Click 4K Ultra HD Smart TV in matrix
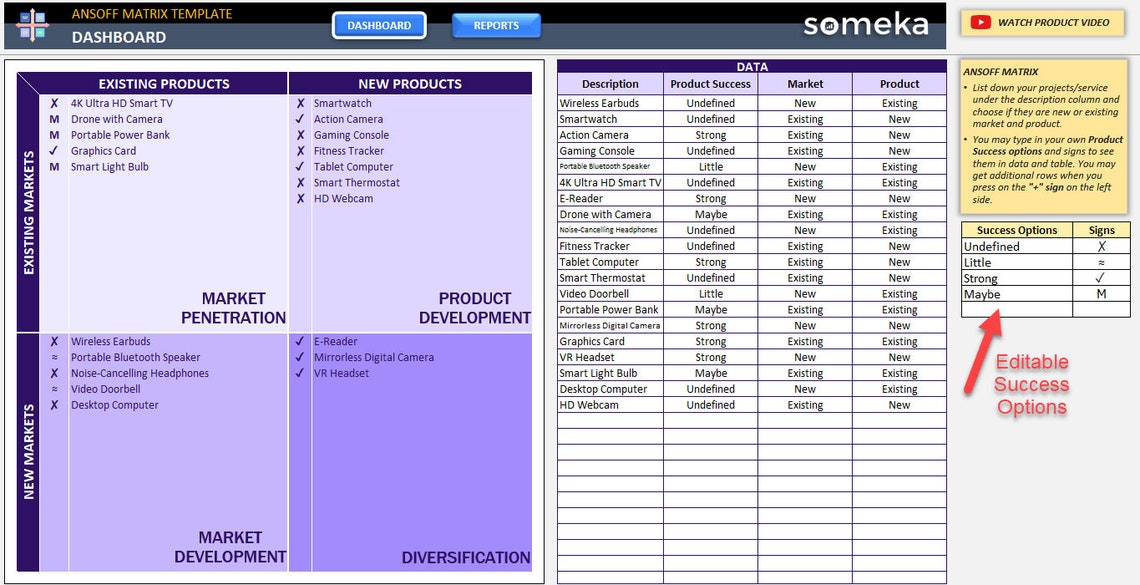Image resolution: width=1140 pixels, height=585 pixels. (121, 103)
